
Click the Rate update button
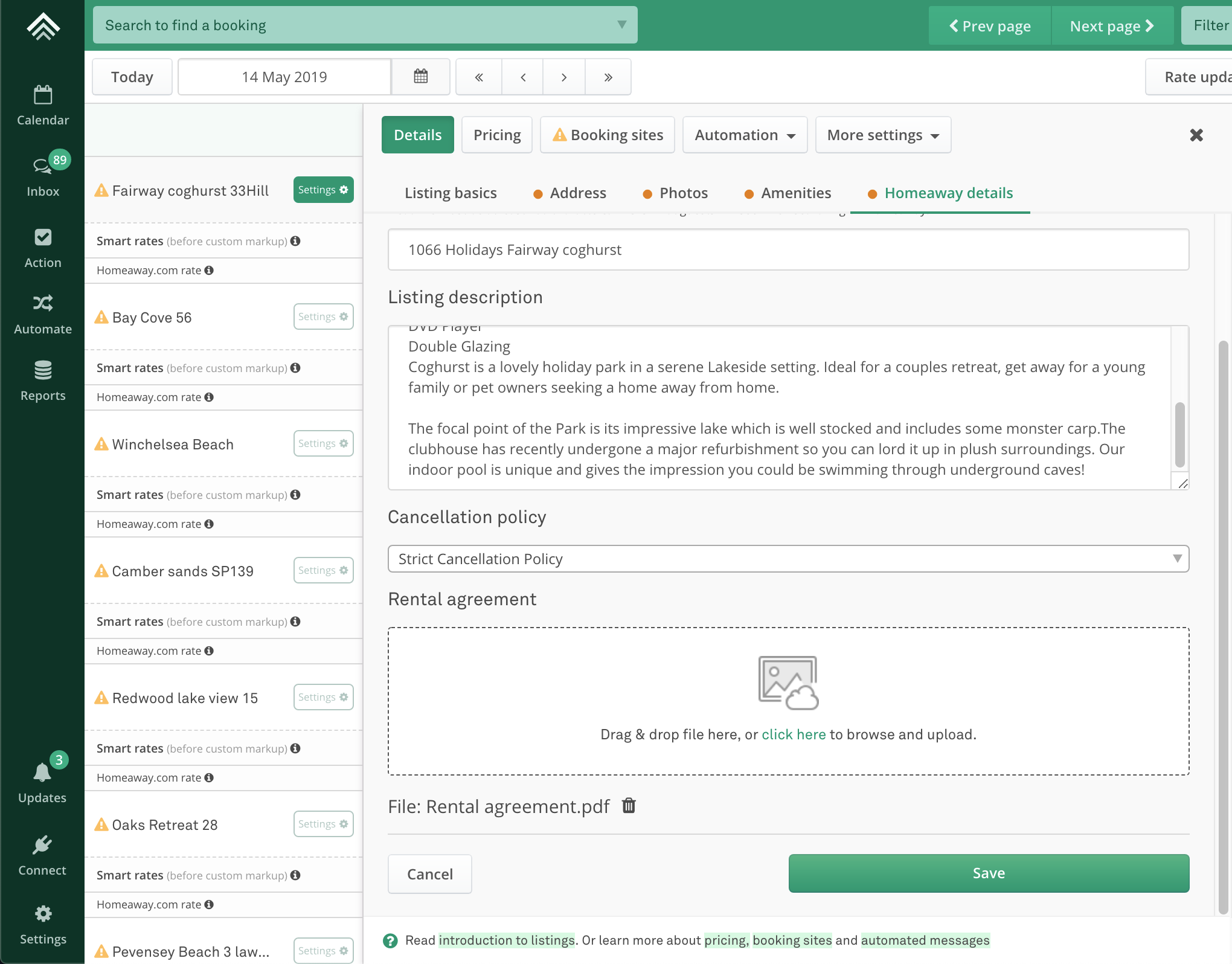[1190, 77]
